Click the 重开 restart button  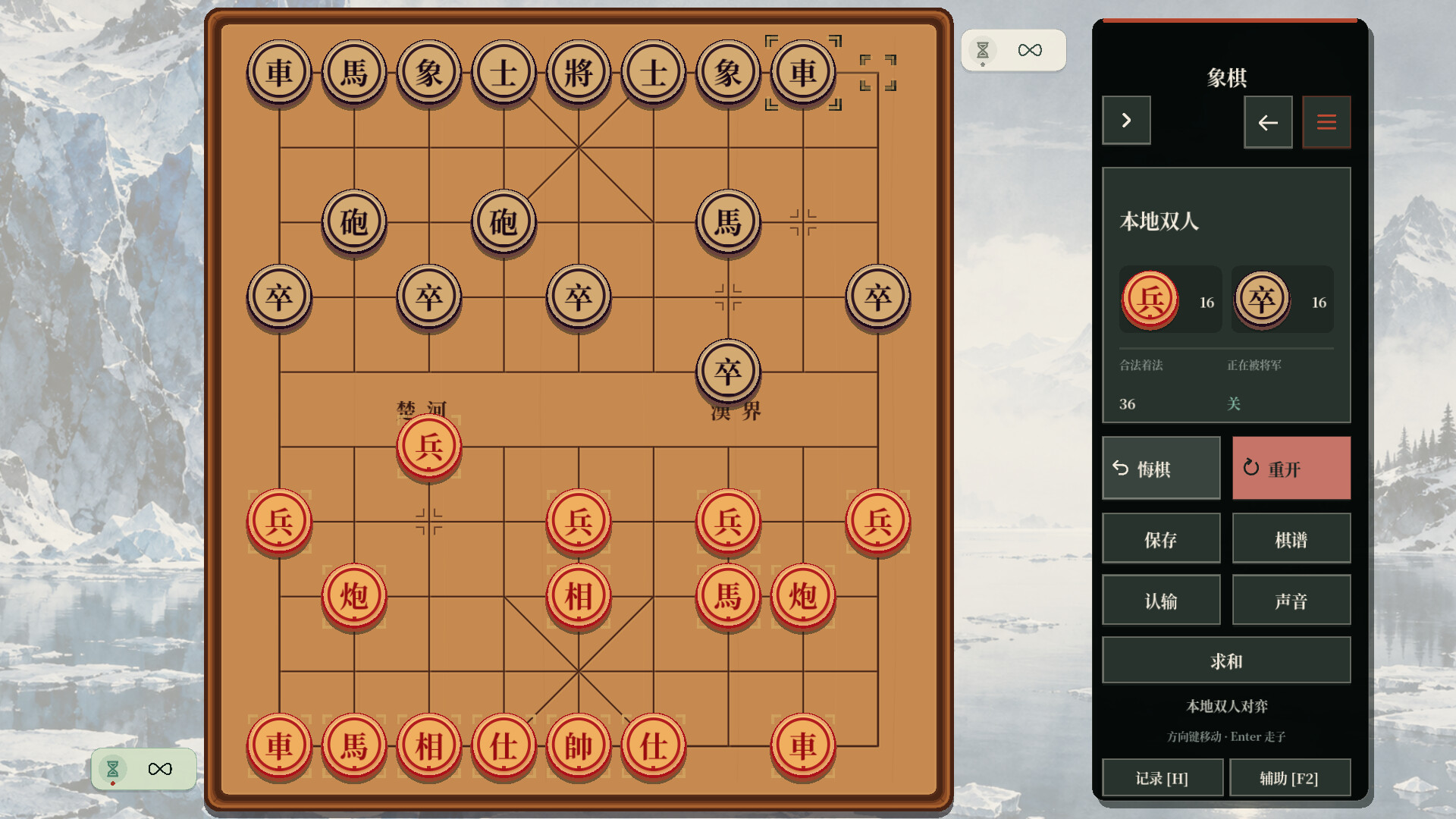[1291, 469]
